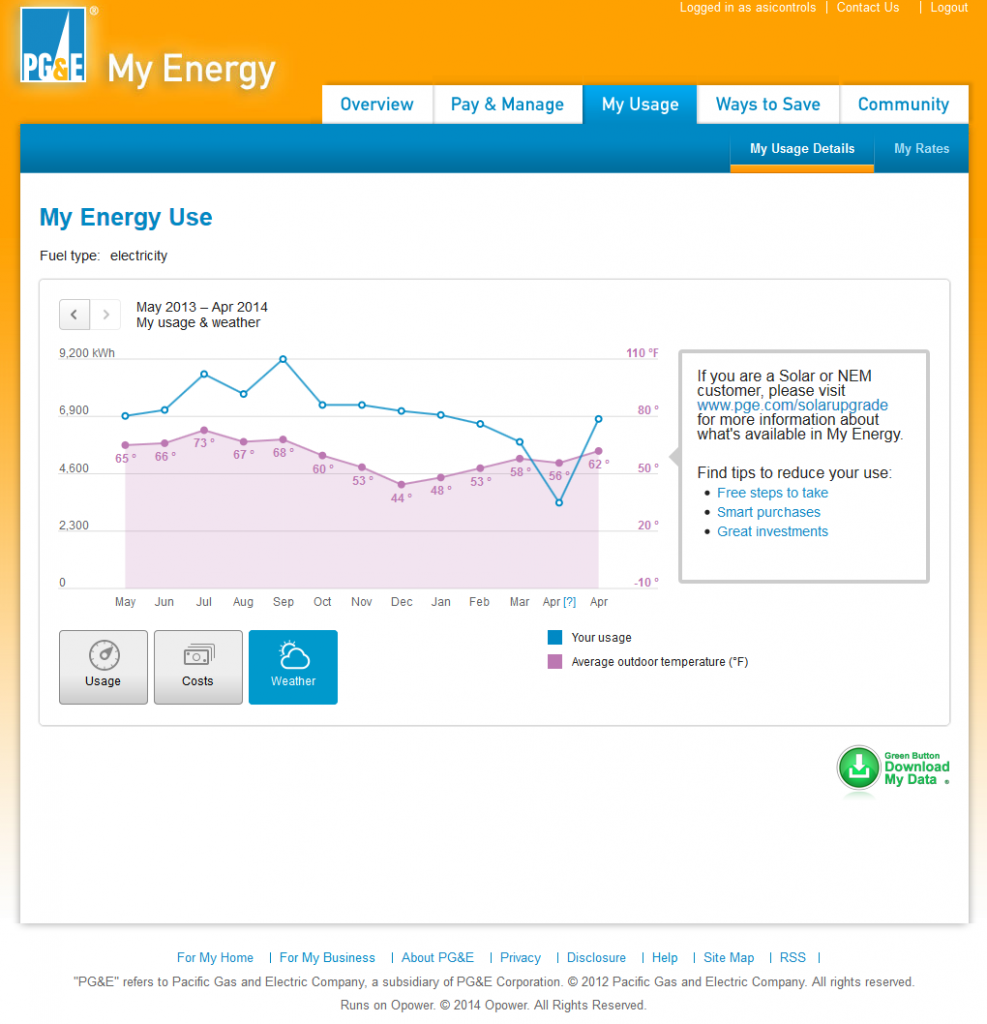Click the Apr [?] help marker

point(569,602)
